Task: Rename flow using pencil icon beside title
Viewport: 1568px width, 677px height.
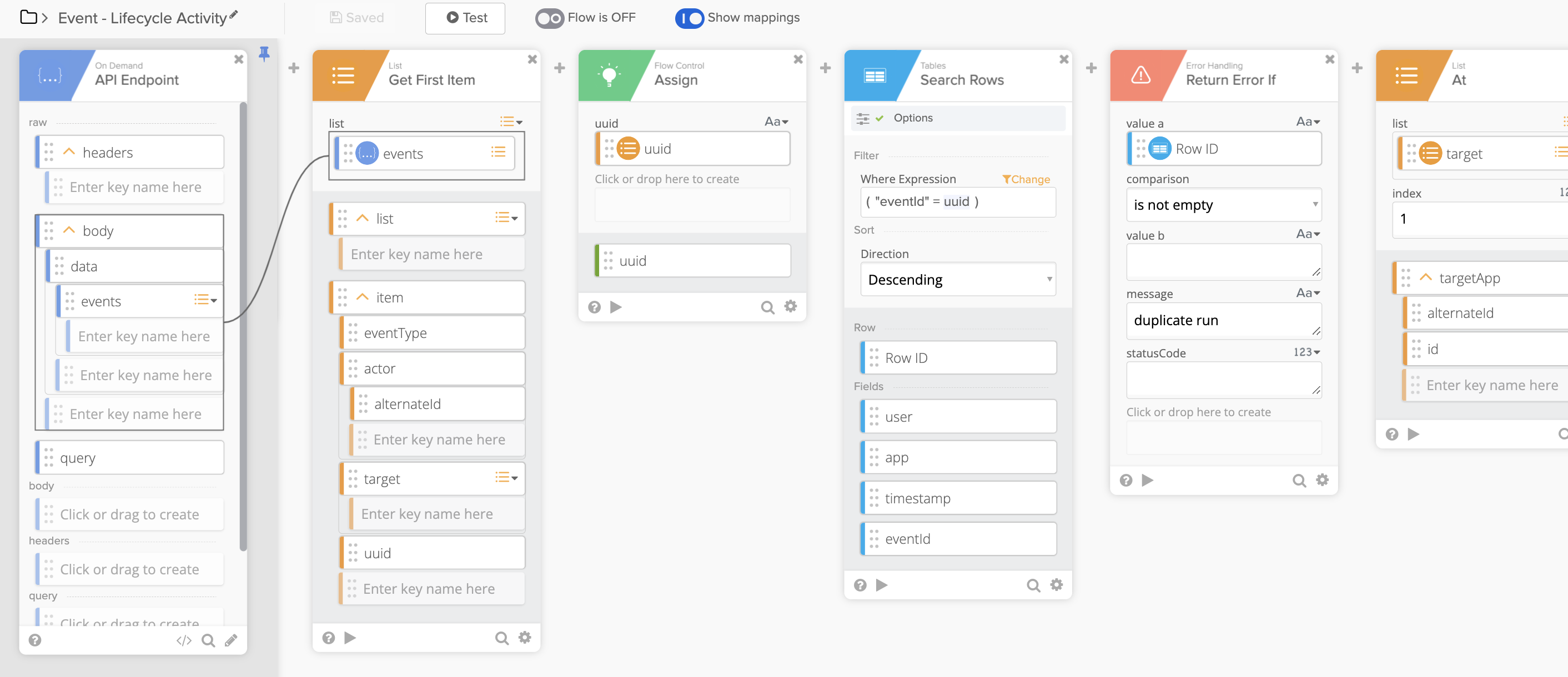Action: [234, 14]
